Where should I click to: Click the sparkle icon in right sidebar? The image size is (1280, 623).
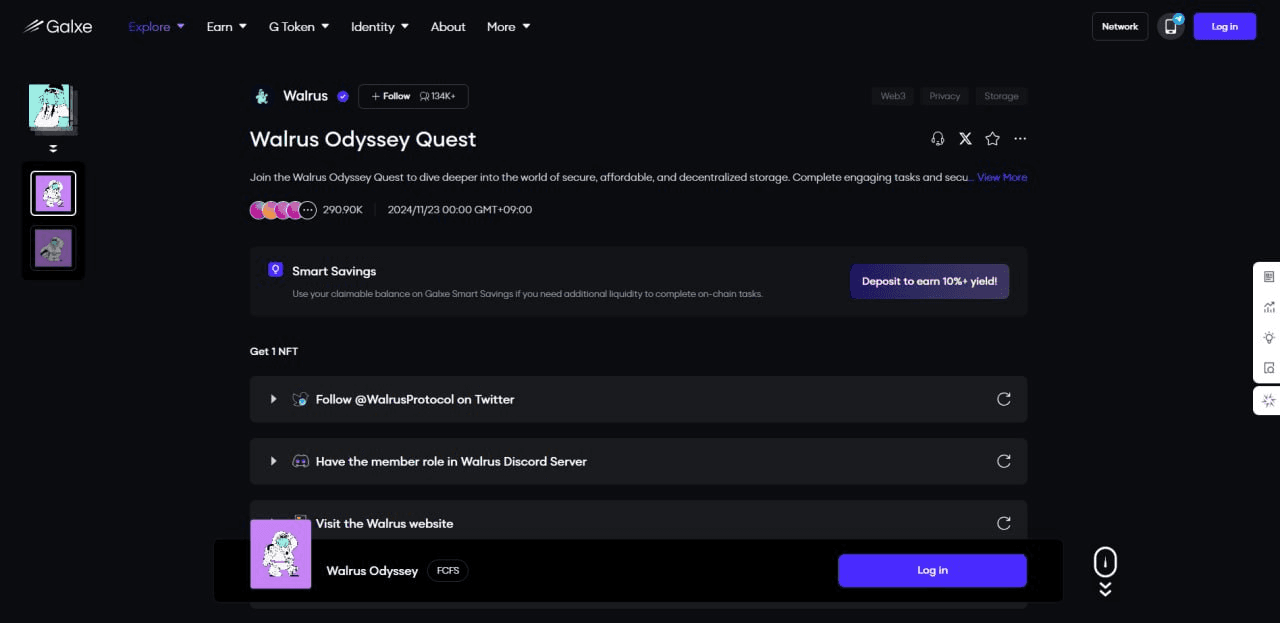1269,400
